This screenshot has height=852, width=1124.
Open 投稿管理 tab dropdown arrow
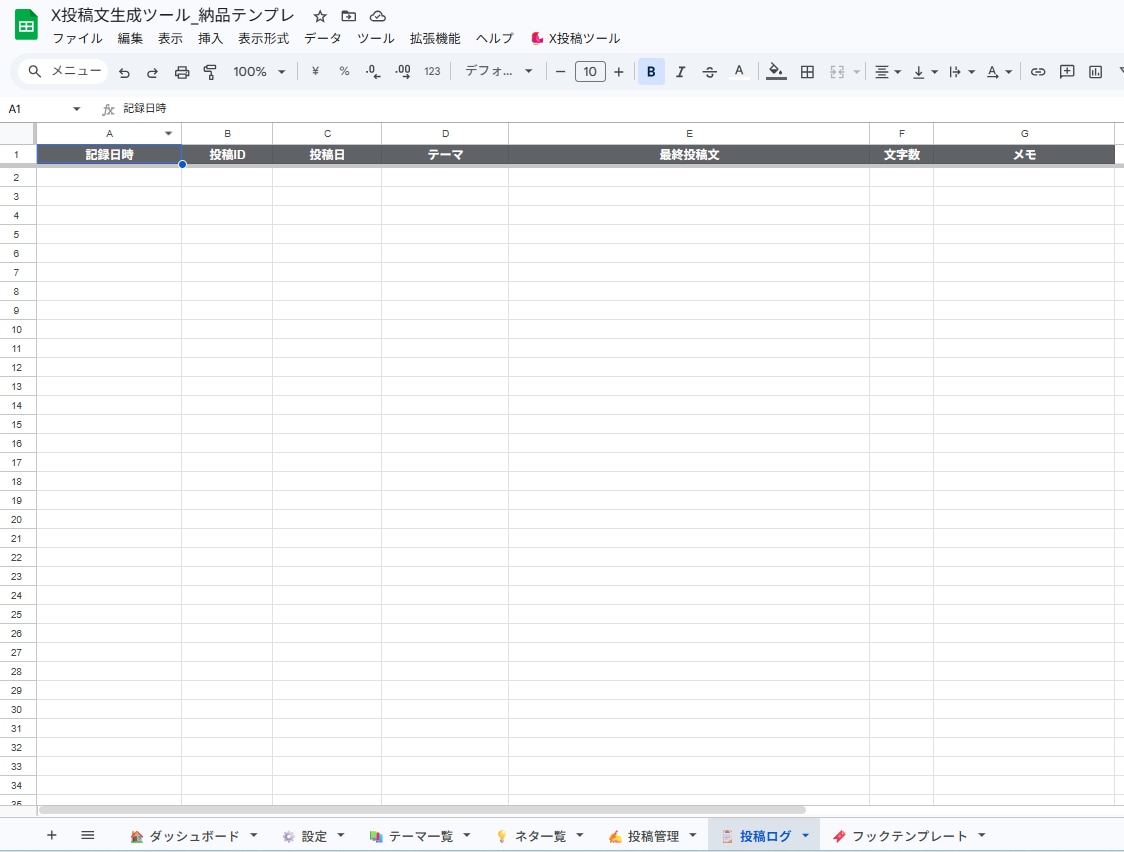pyautogui.click(x=692, y=836)
